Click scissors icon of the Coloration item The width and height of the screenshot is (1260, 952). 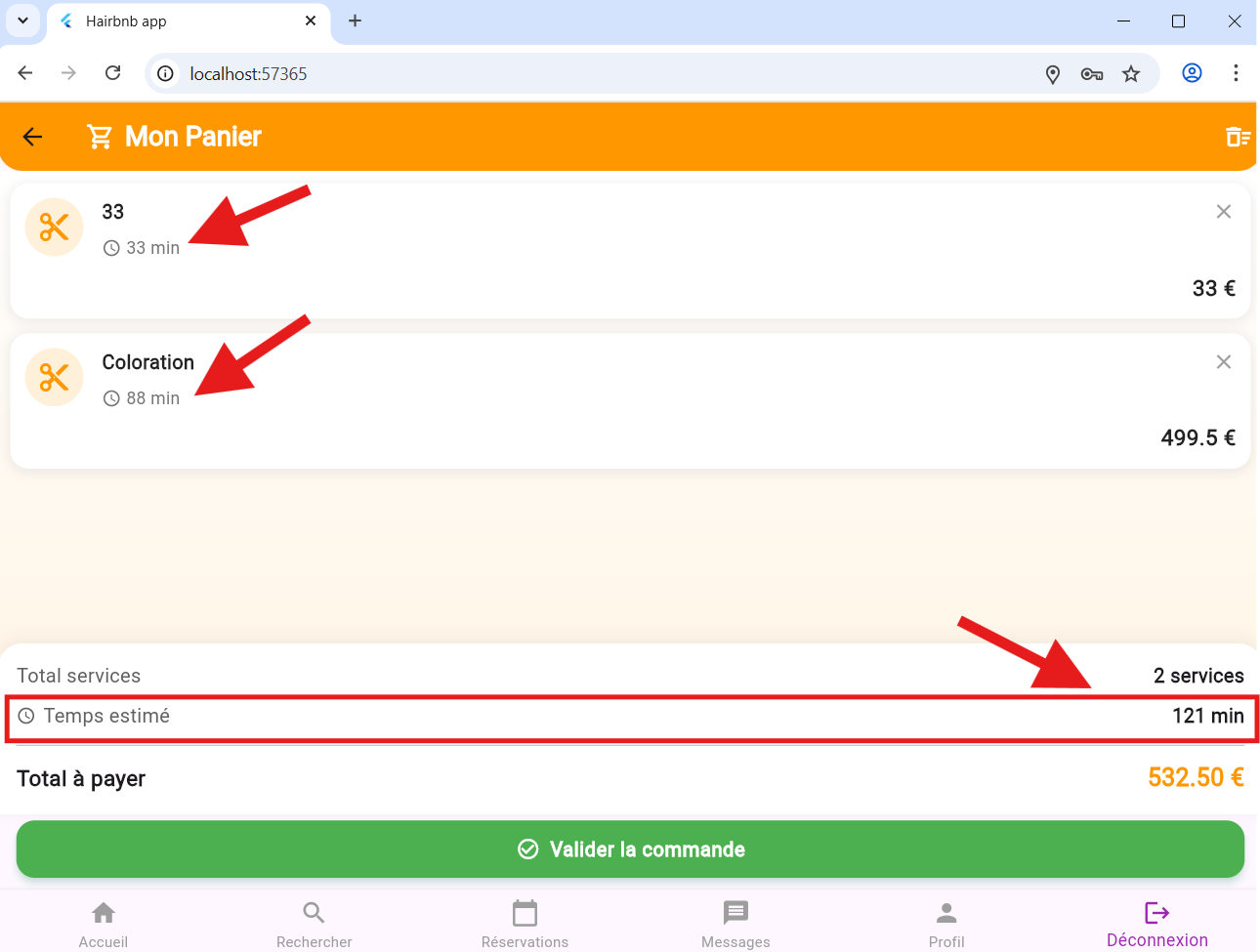[54, 378]
